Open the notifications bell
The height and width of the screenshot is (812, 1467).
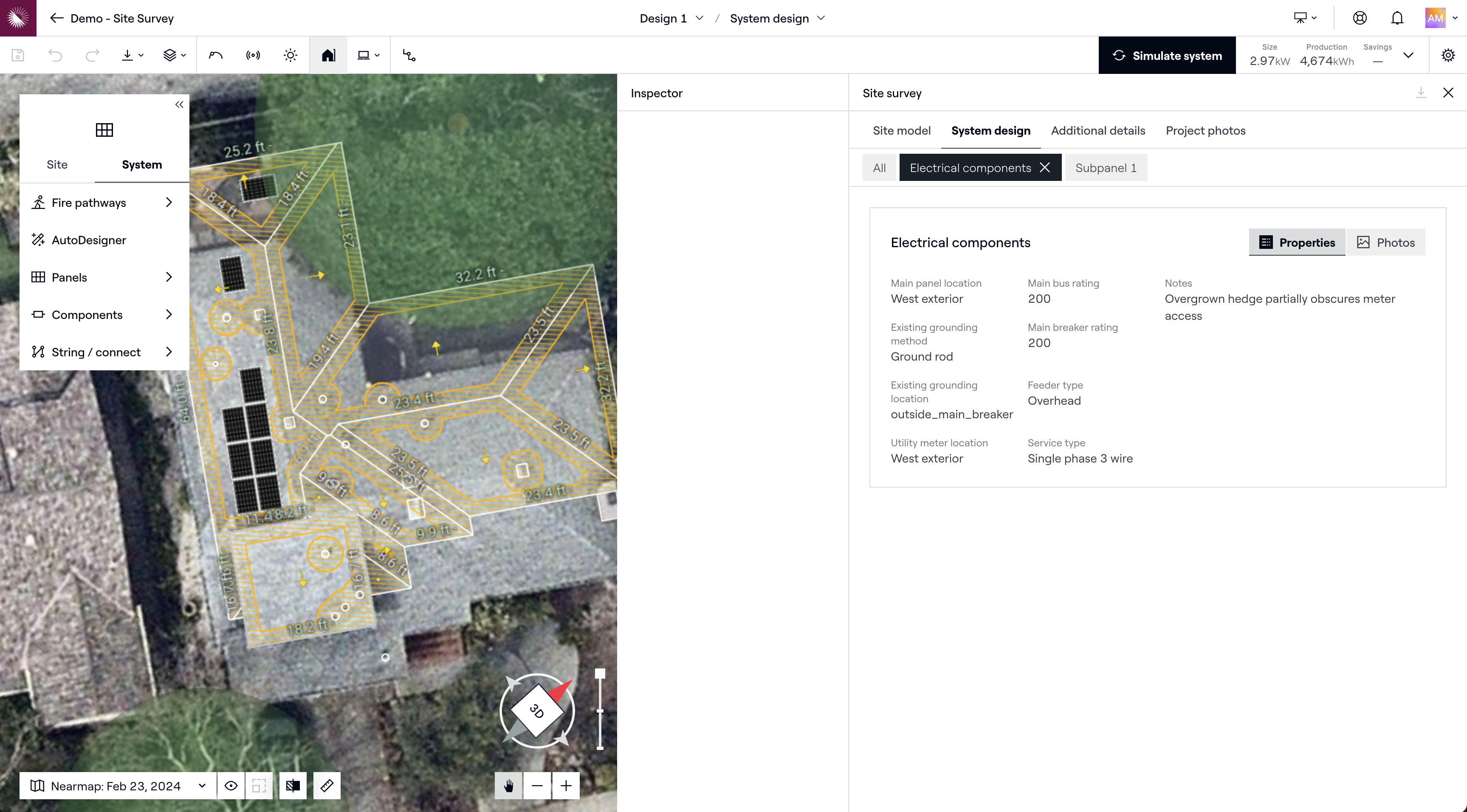click(x=1397, y=18)
